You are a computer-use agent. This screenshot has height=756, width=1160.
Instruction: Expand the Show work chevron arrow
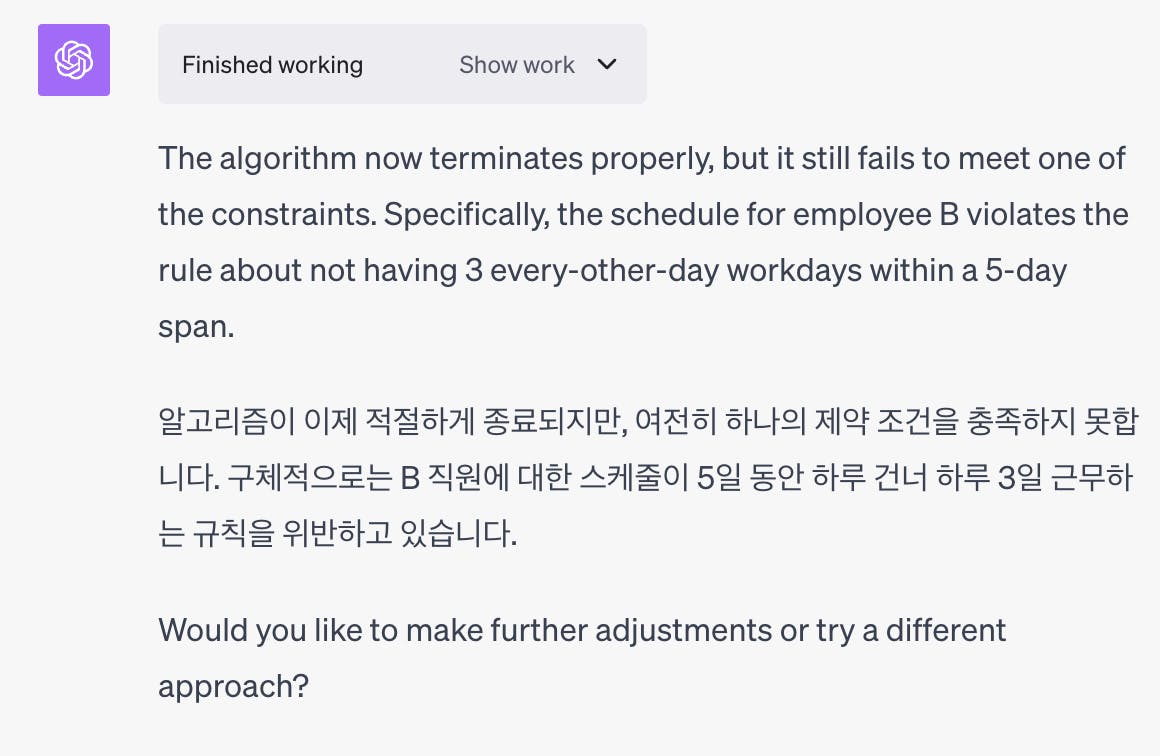(607, 65)
